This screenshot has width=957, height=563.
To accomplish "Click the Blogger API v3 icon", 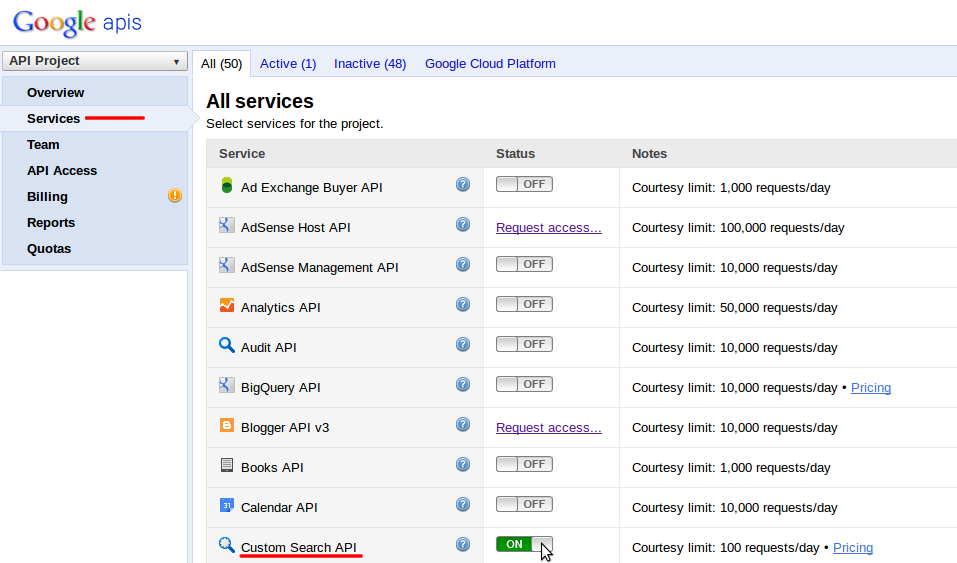I will point(226,426).
